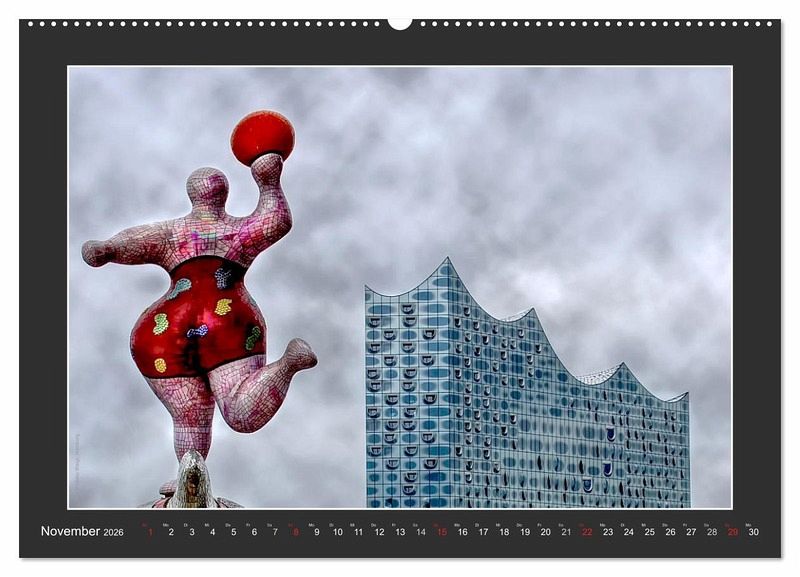The image size is (800, 577).
Task: Select date 19 in the calendar strip
Action: pos(524,532)
